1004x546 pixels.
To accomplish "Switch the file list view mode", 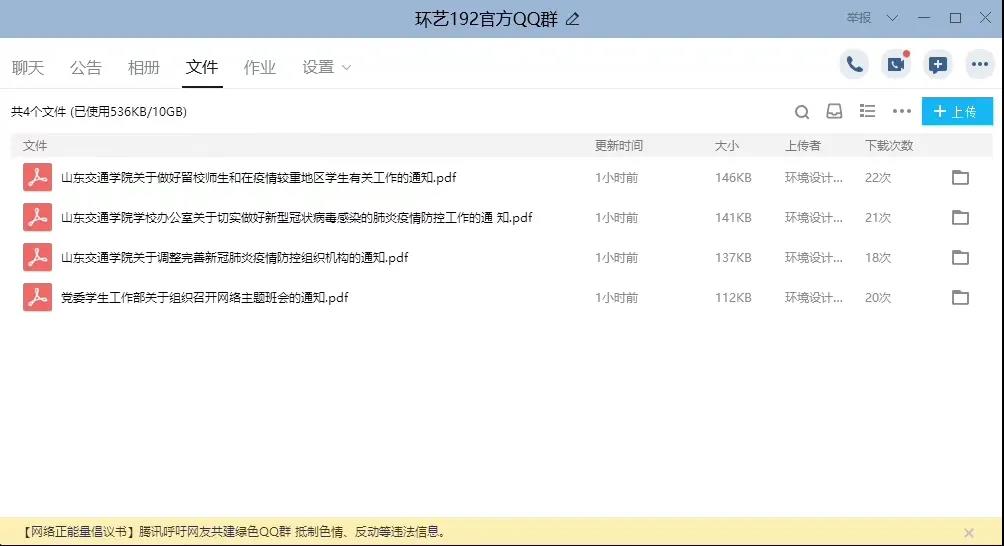I will pyautogui.click(x=868, y=112).
